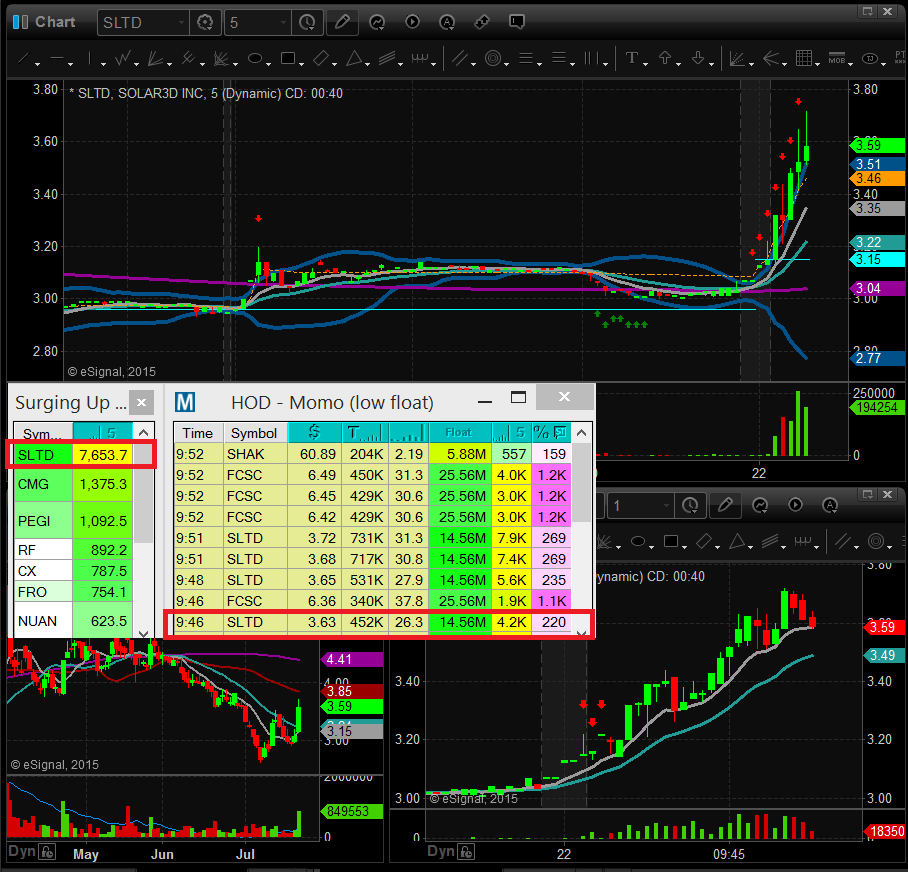The height and width of the screenshot is (872, 908).
Task: Select the cycle brackets tool in top chart
Action: click(420, 58)
